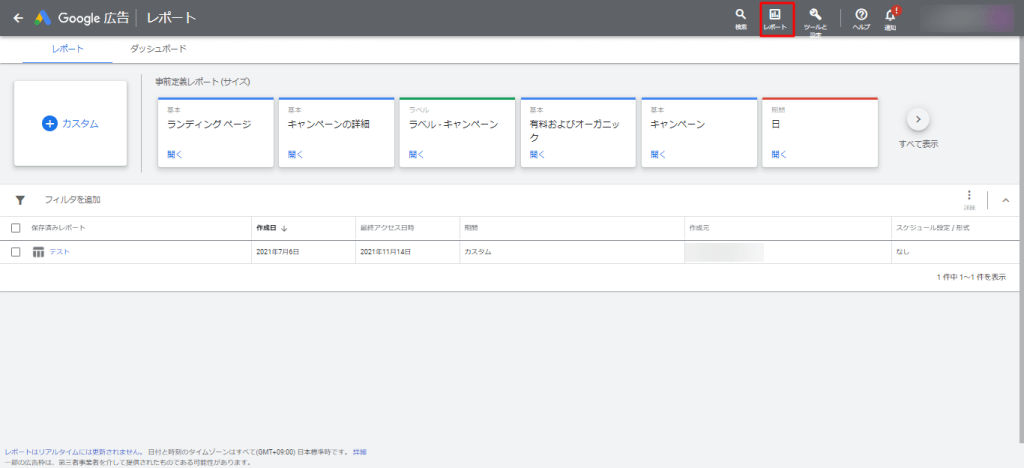The width and height of the screenshot is (1024, 468).
Task: Click the blue plus icon for カスタム
Action: tap(50, 123)
